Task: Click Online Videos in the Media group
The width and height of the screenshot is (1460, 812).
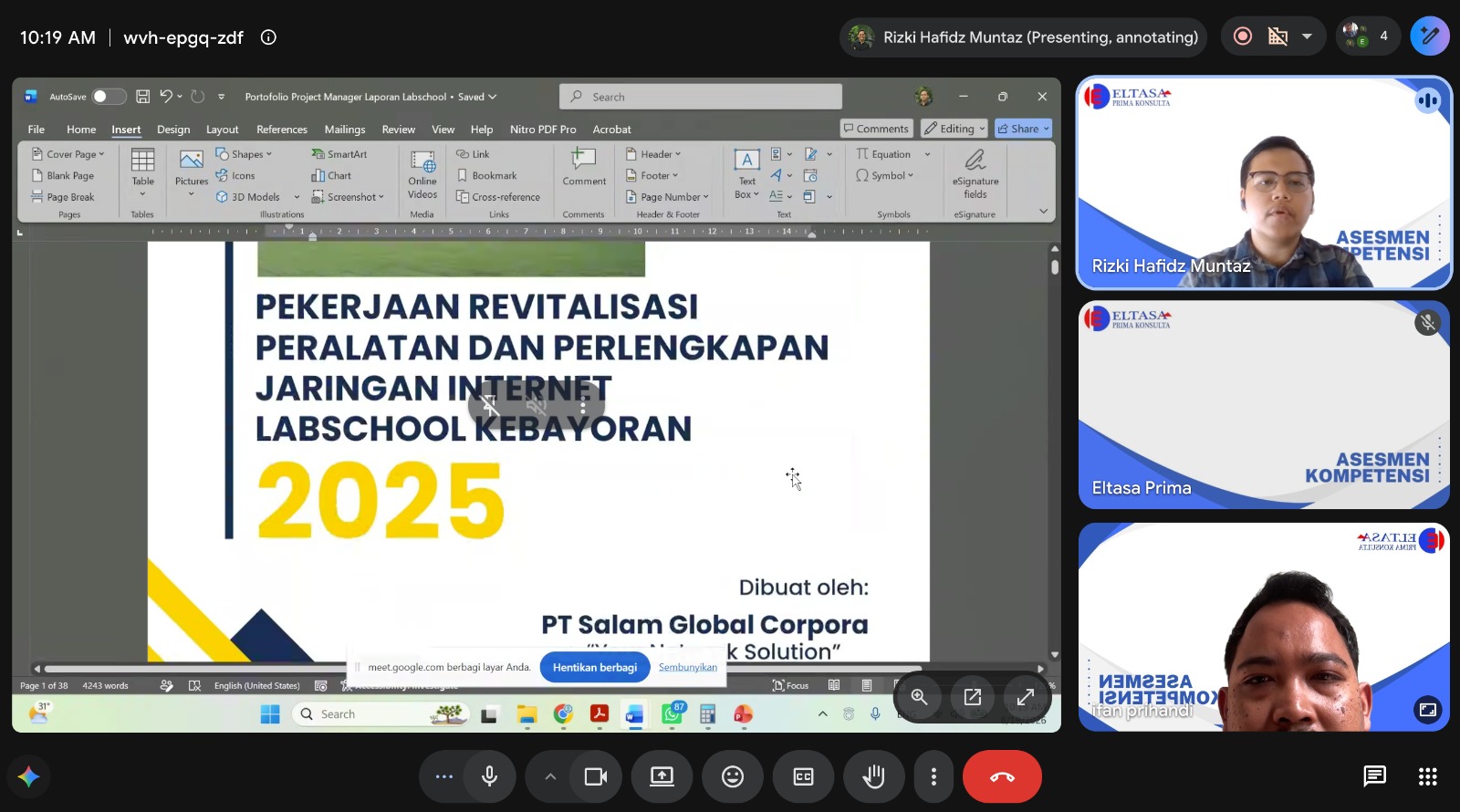Action: tap(422, 174)
